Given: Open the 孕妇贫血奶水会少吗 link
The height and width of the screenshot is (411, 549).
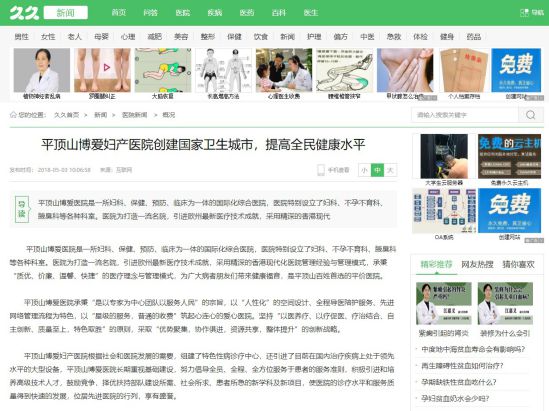Looking at the screenshot, I should tap(455, 398).
